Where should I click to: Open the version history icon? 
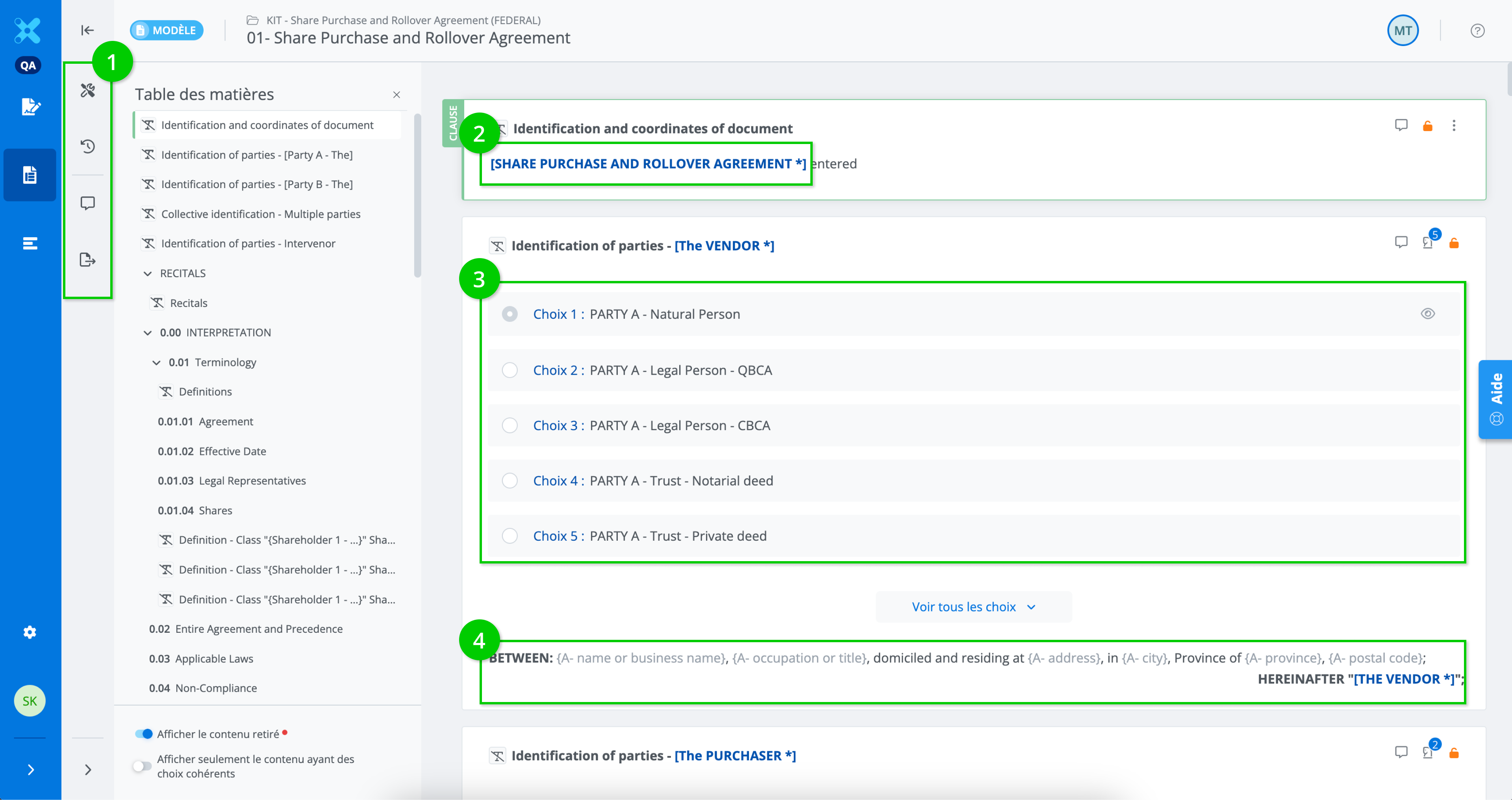tap(87, 146)
